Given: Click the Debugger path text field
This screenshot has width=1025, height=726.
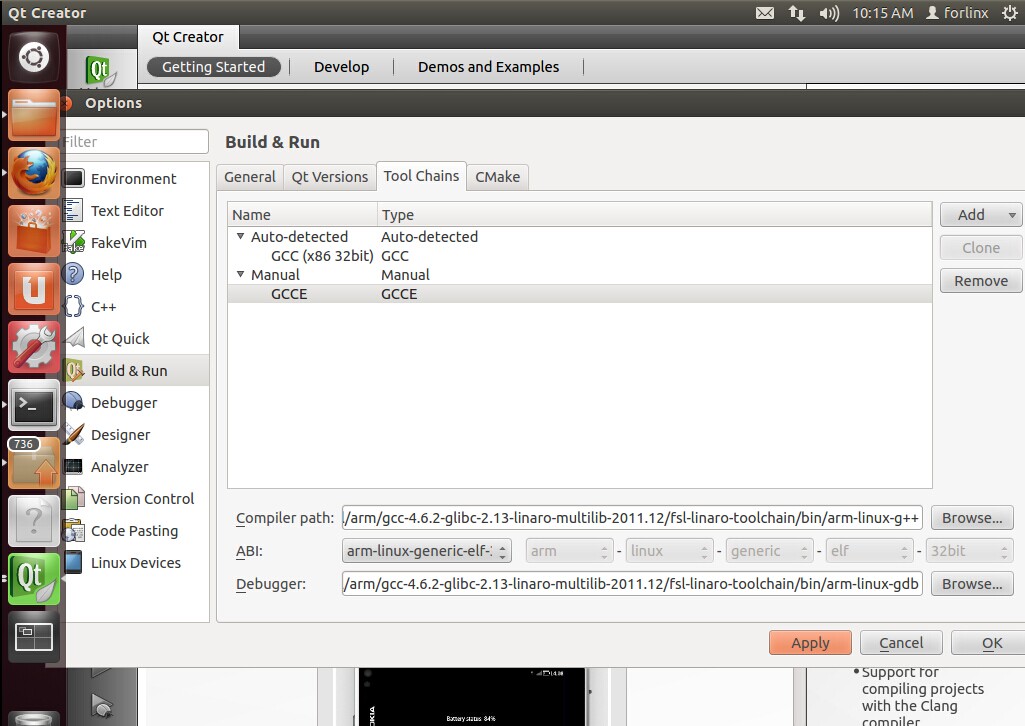Looking at the screenshot, I should 632,584.
